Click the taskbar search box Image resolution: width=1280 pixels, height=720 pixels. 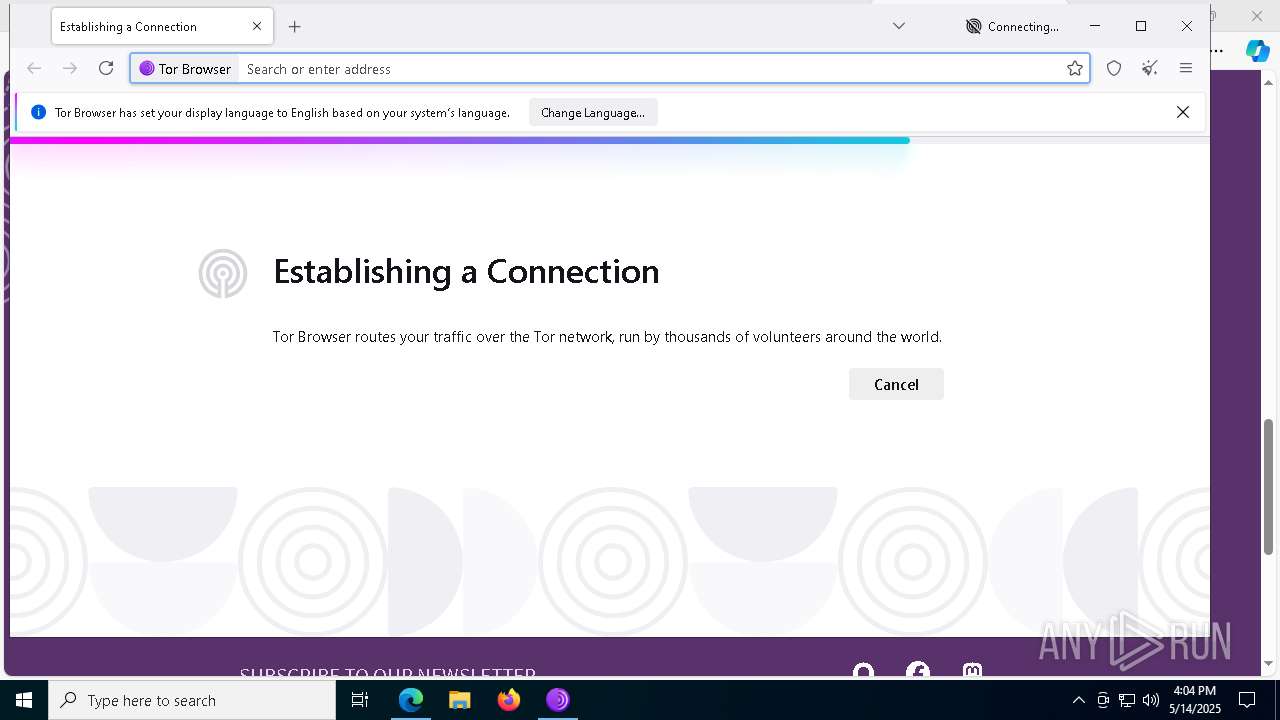pos(192,700)
